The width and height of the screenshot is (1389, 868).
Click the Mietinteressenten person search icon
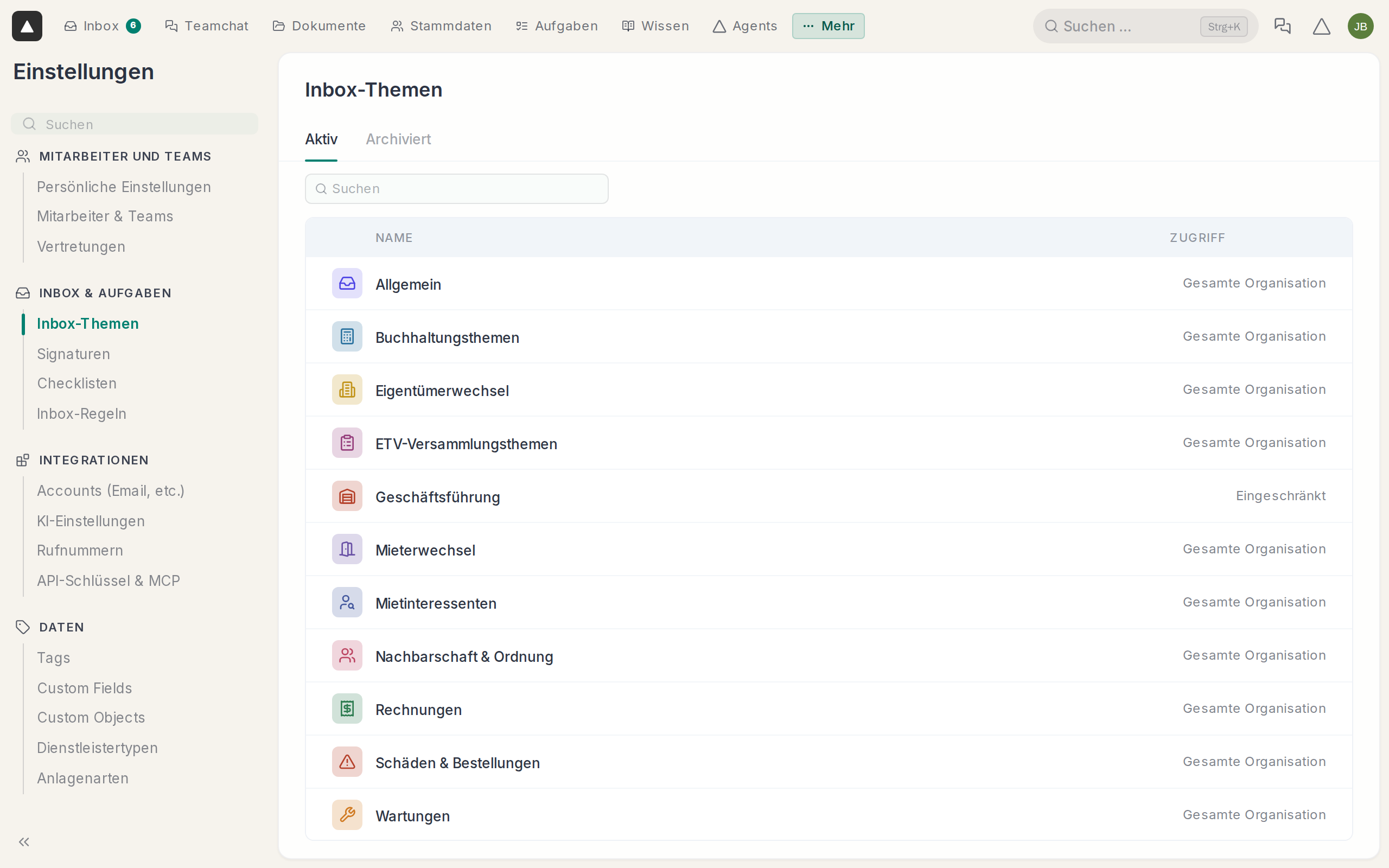pos(347,602)
